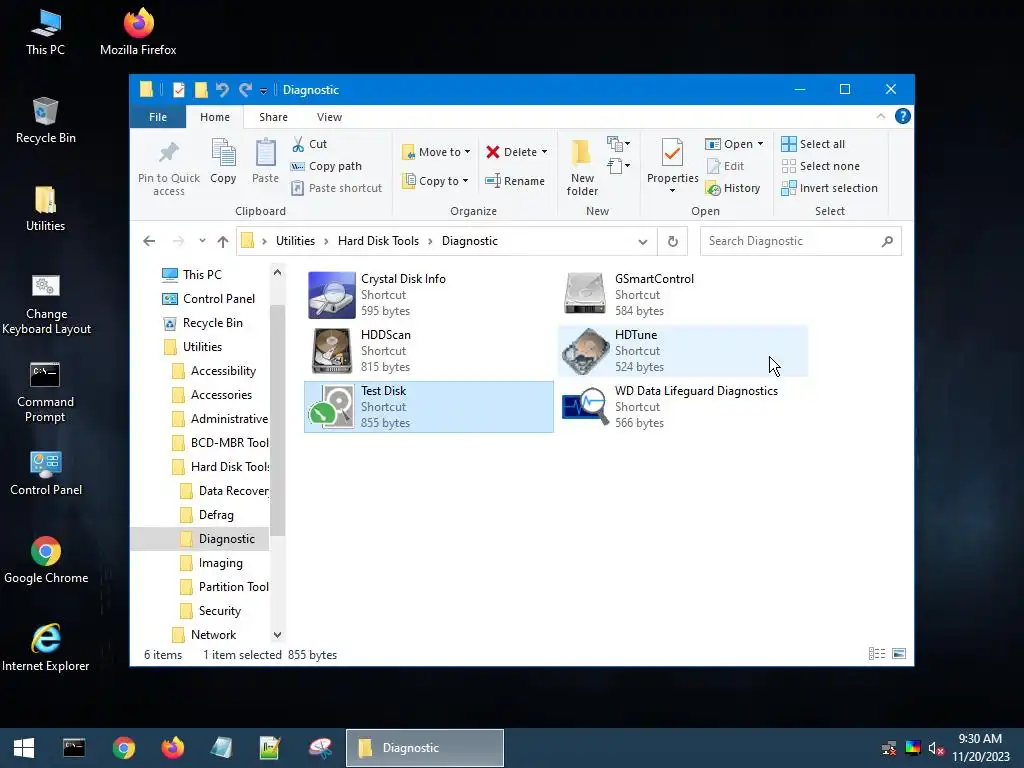Click the Search Diagnostic field
The width and height of the screenshot is (1024, 768).
800,241
